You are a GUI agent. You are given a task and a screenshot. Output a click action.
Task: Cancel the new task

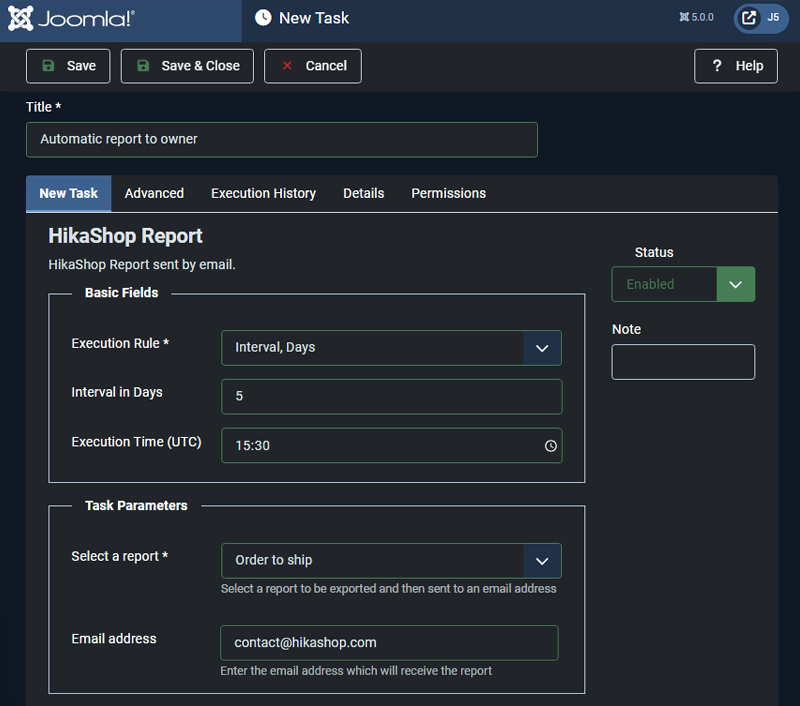tap(313, 66)
